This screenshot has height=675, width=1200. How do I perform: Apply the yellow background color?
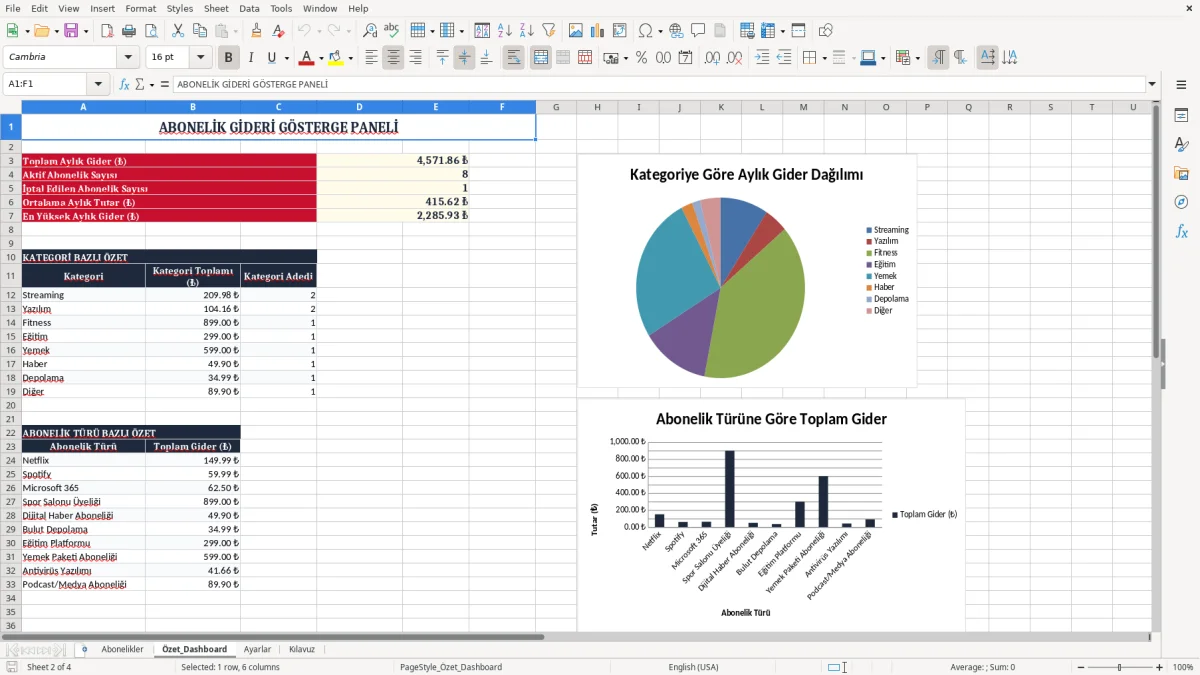click(x=337, y=58)
